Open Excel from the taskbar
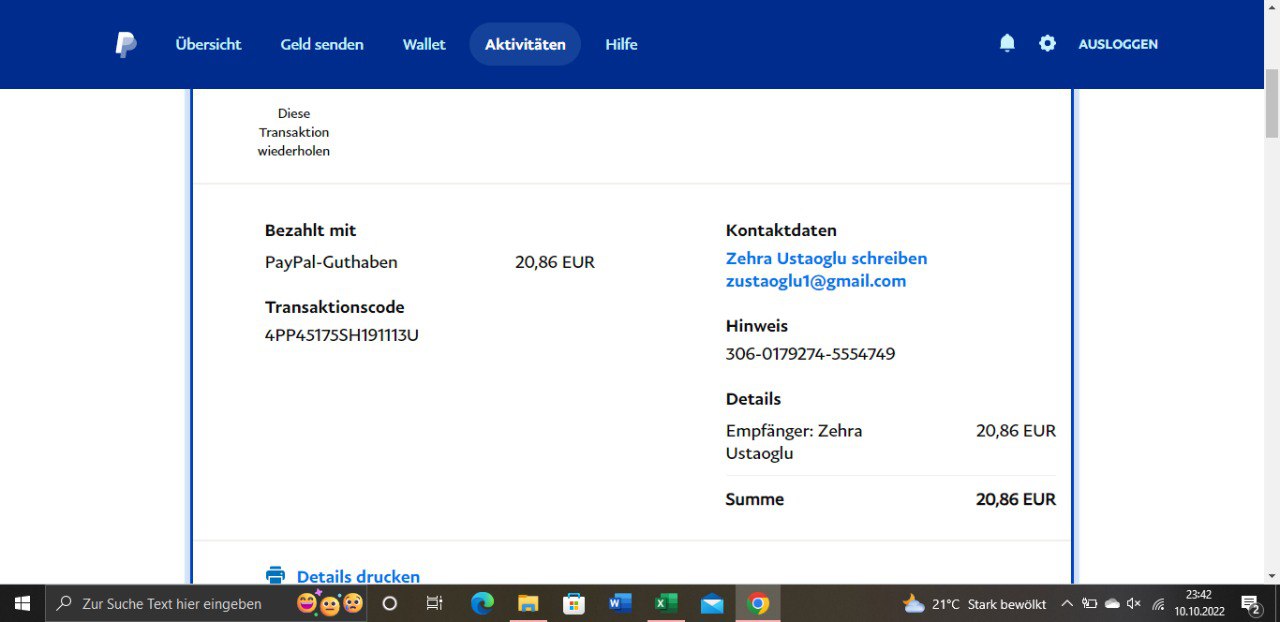The width and height of the screenshot is (1280, 622). click(x=666, y=603)
